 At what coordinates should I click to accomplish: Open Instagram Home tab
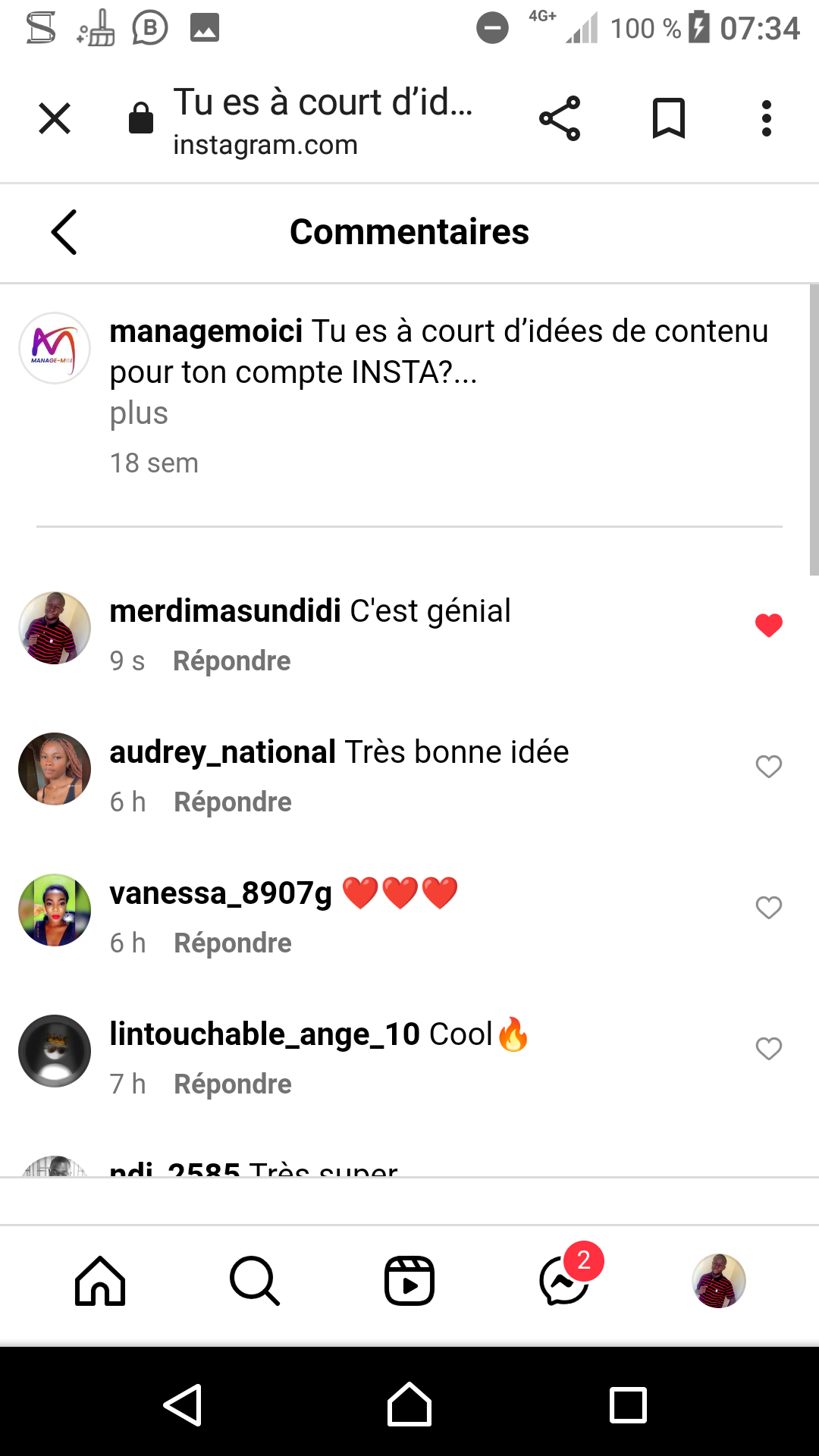[x=100, y=1282]
